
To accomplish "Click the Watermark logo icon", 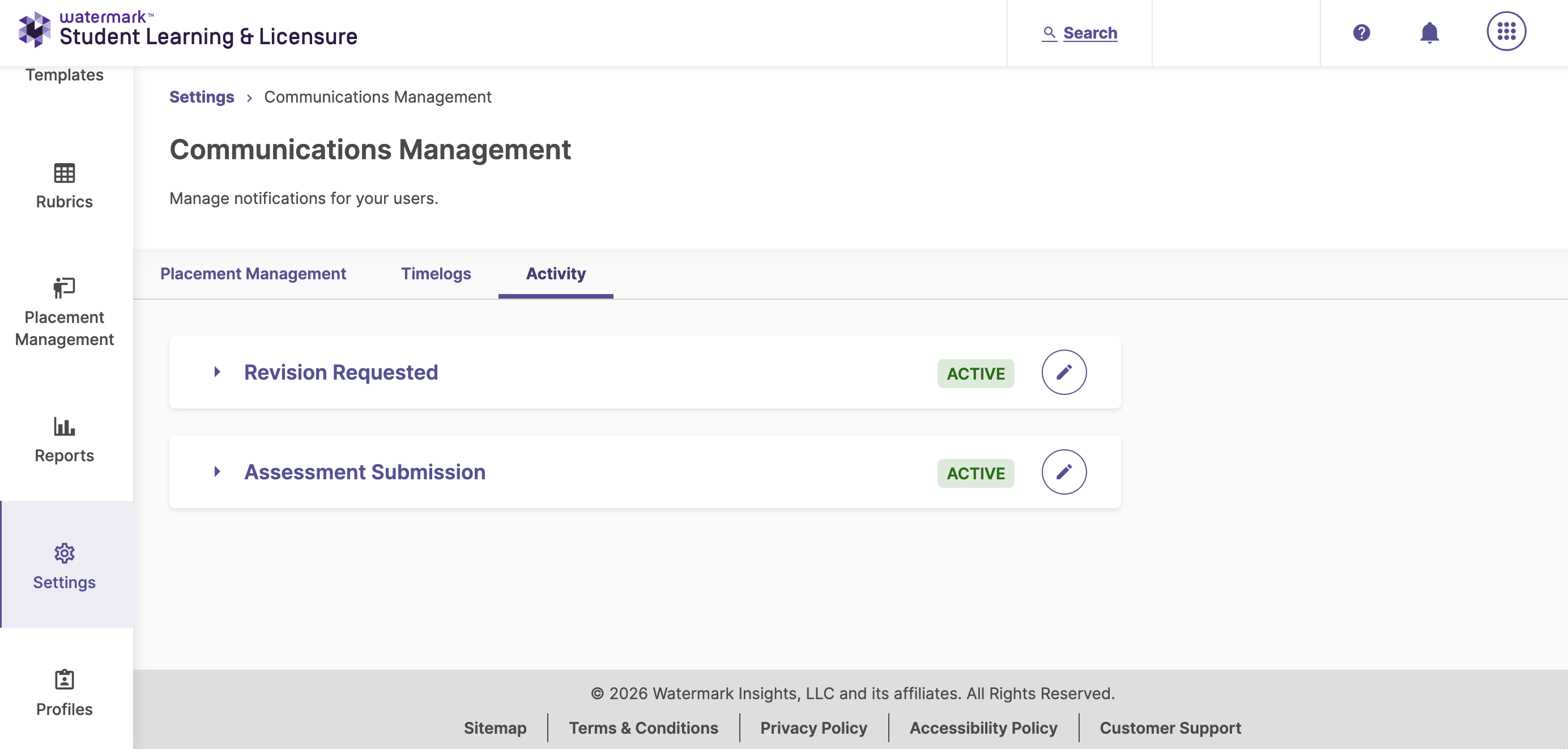I will point(35,29).
